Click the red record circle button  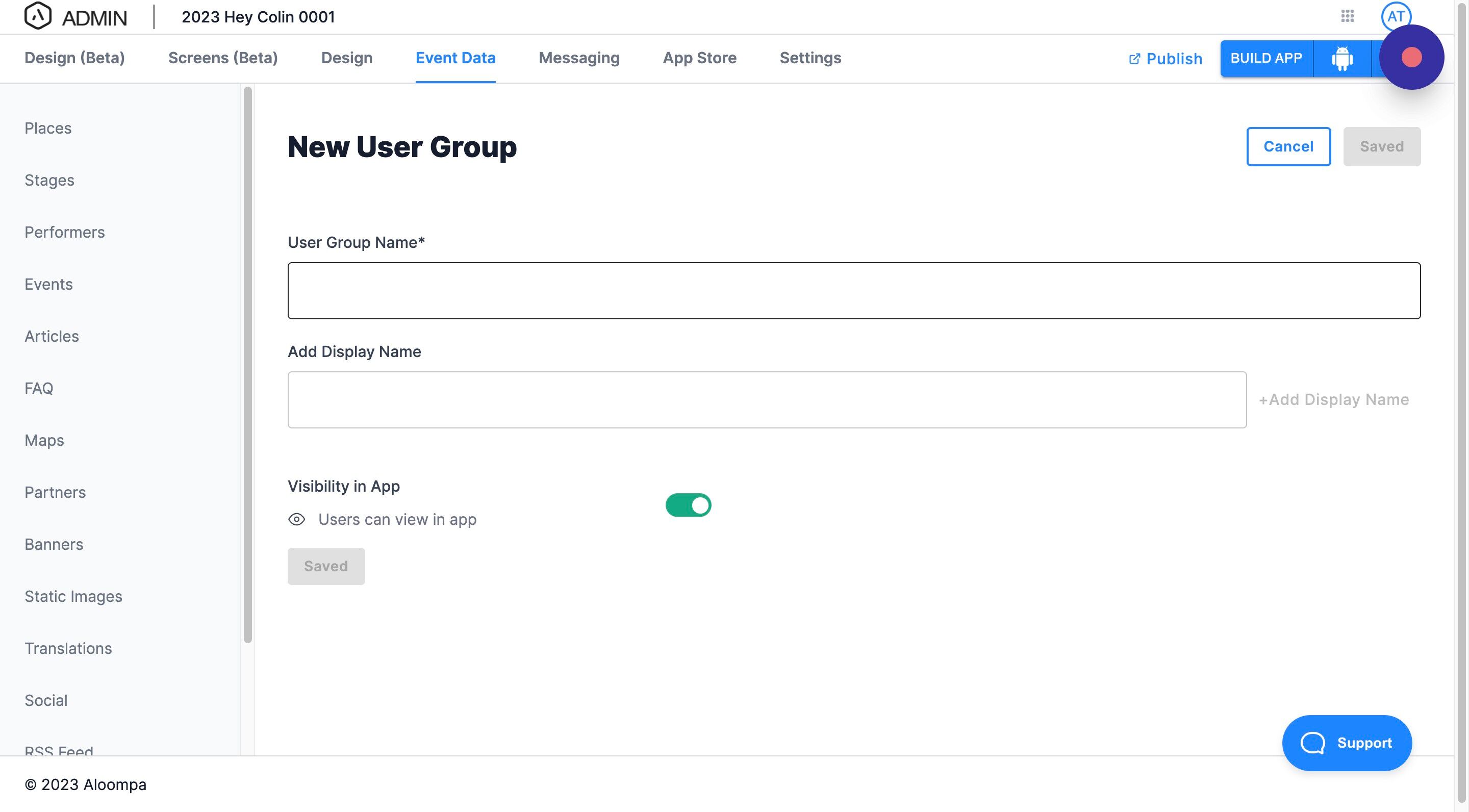point(1411,57)
